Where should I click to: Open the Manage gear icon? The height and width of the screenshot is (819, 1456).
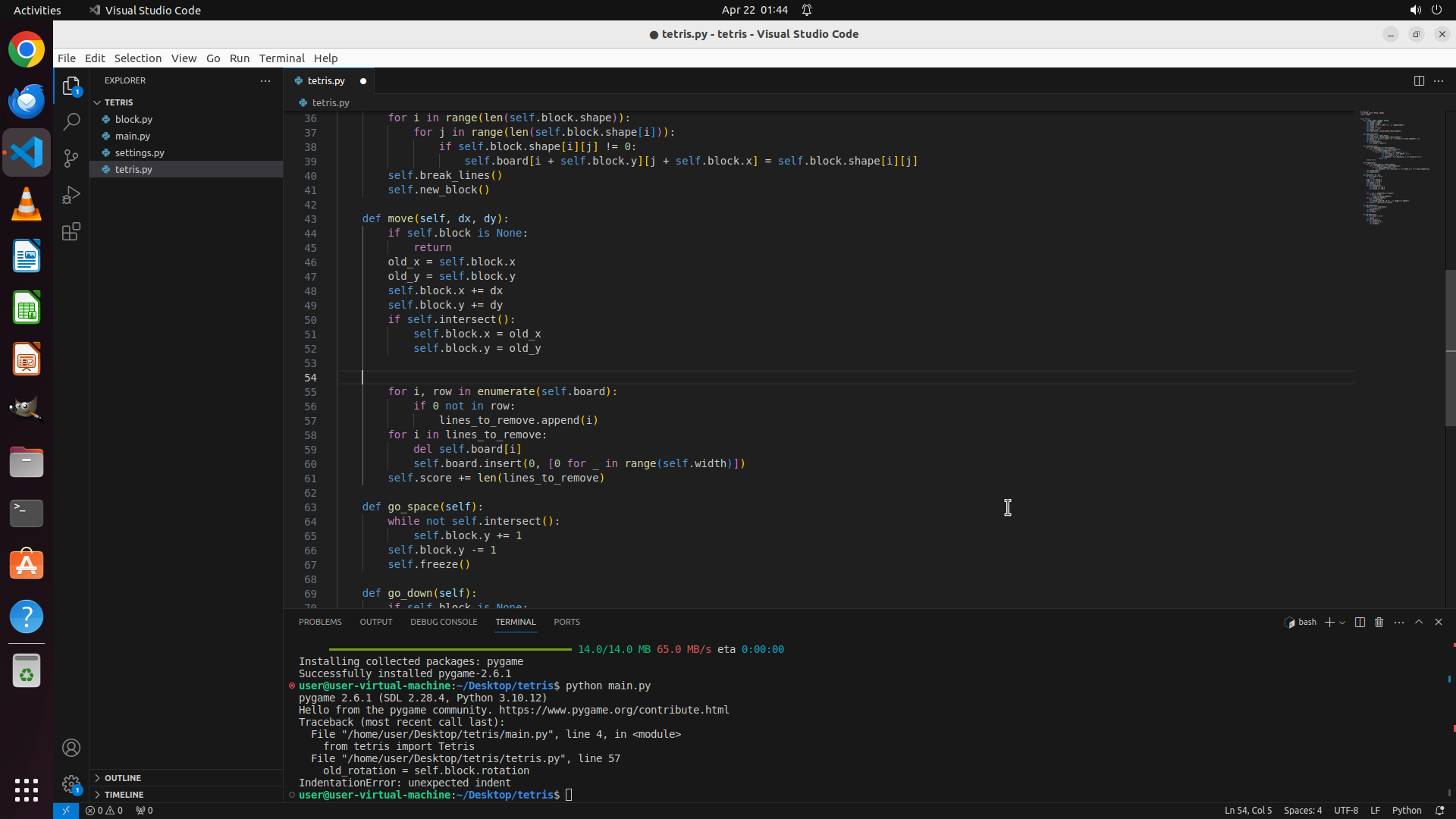coord(71,784)
